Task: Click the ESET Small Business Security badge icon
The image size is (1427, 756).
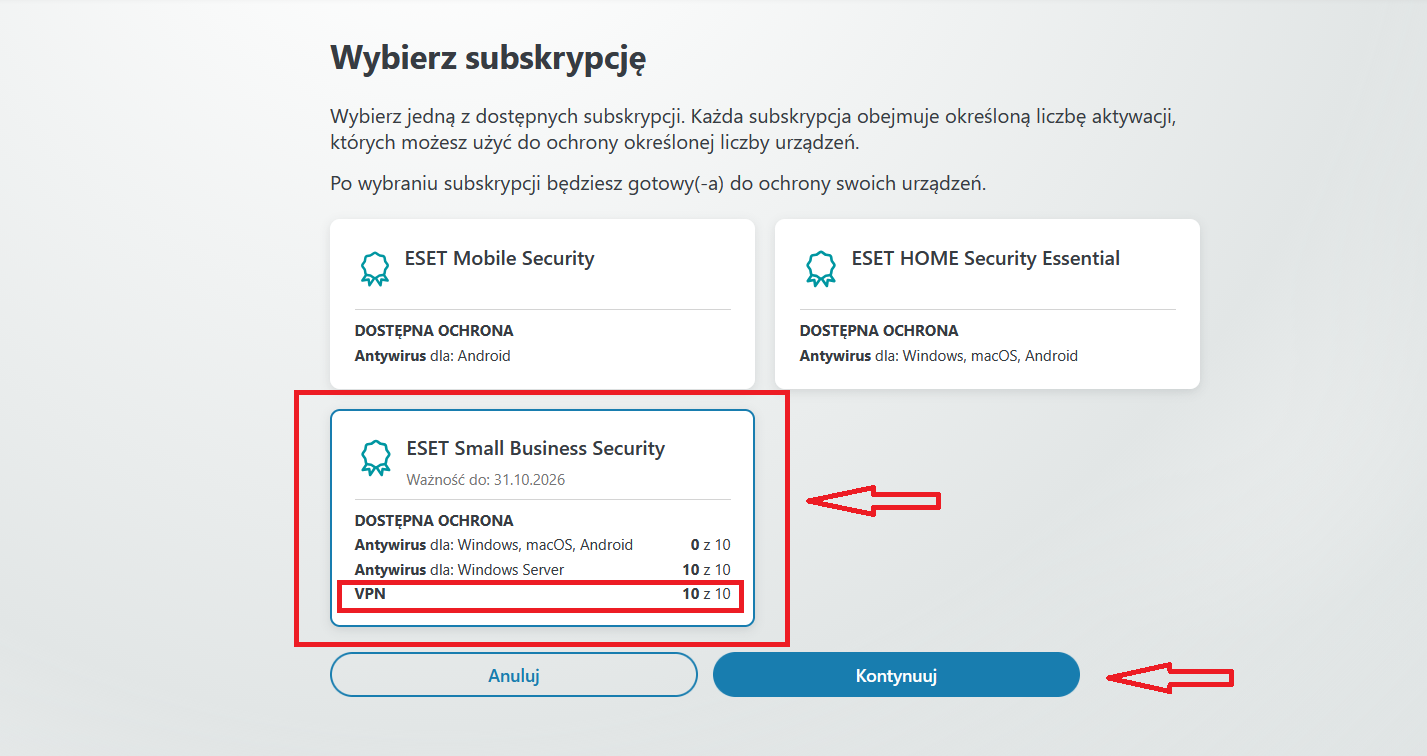Action: [x=374, y=458]
